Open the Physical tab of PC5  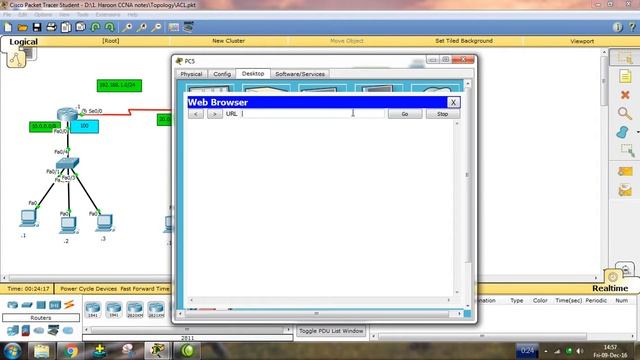[x=191, y=74]
